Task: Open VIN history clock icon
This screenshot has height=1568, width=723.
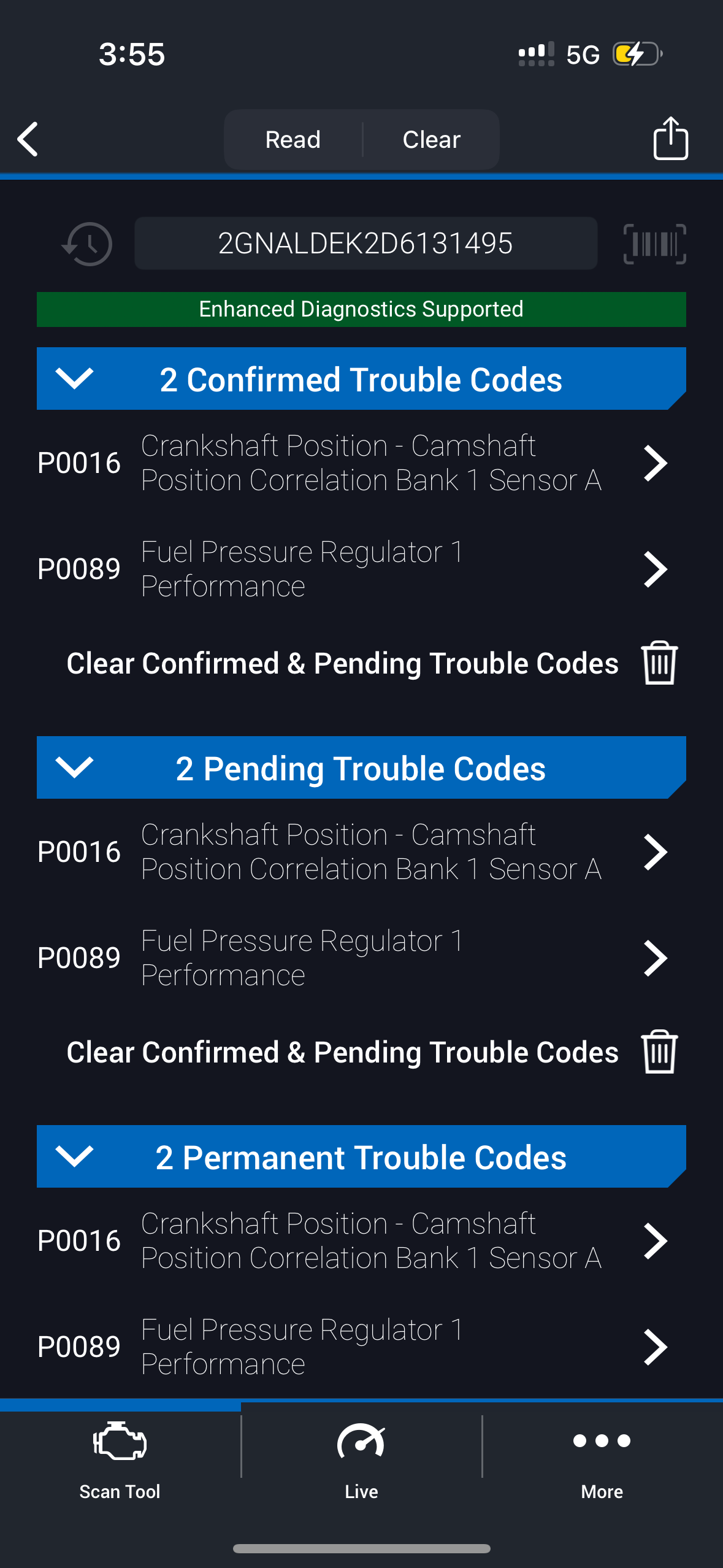Action: pos(87,244)
